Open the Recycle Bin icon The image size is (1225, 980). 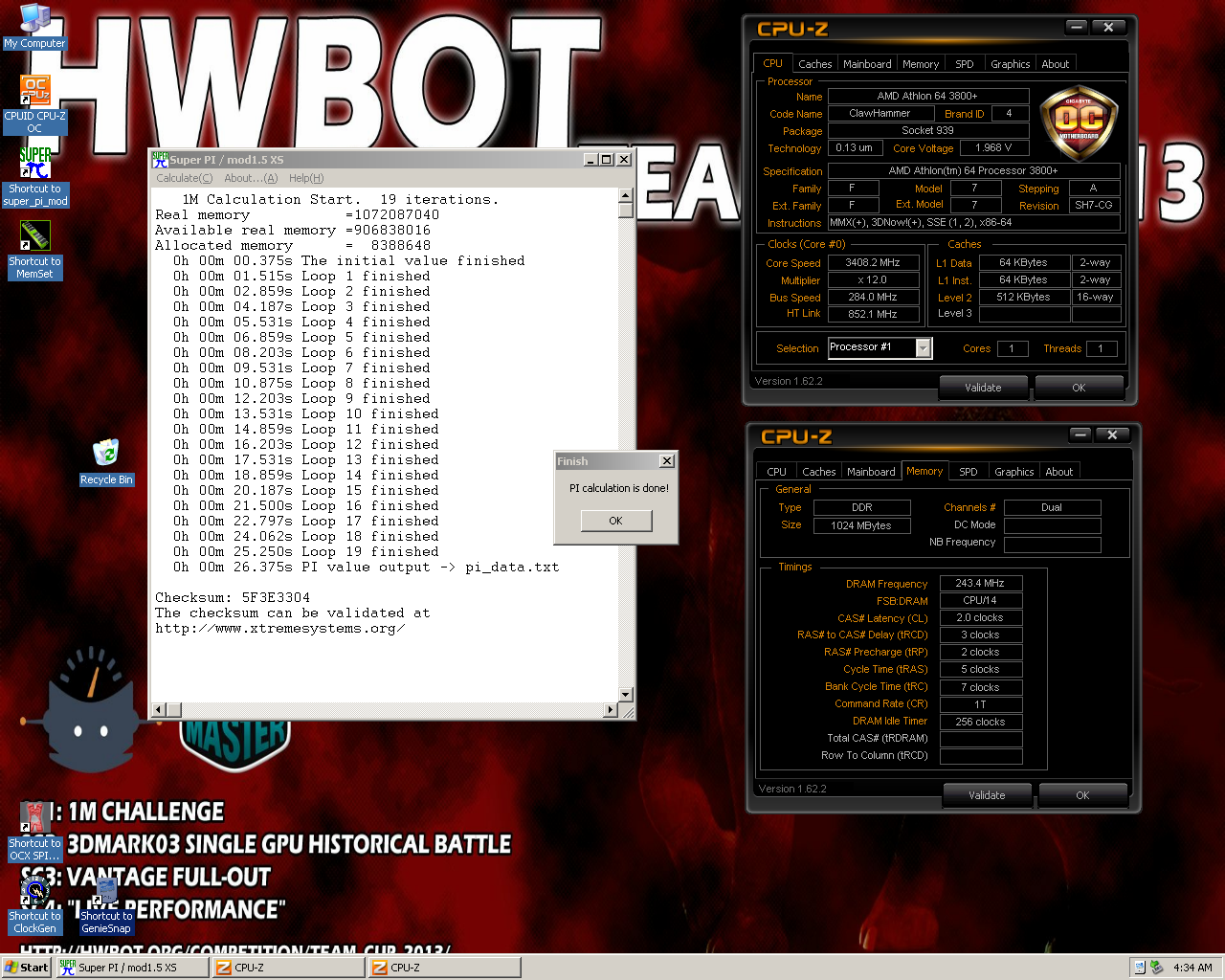click(106, 462)
